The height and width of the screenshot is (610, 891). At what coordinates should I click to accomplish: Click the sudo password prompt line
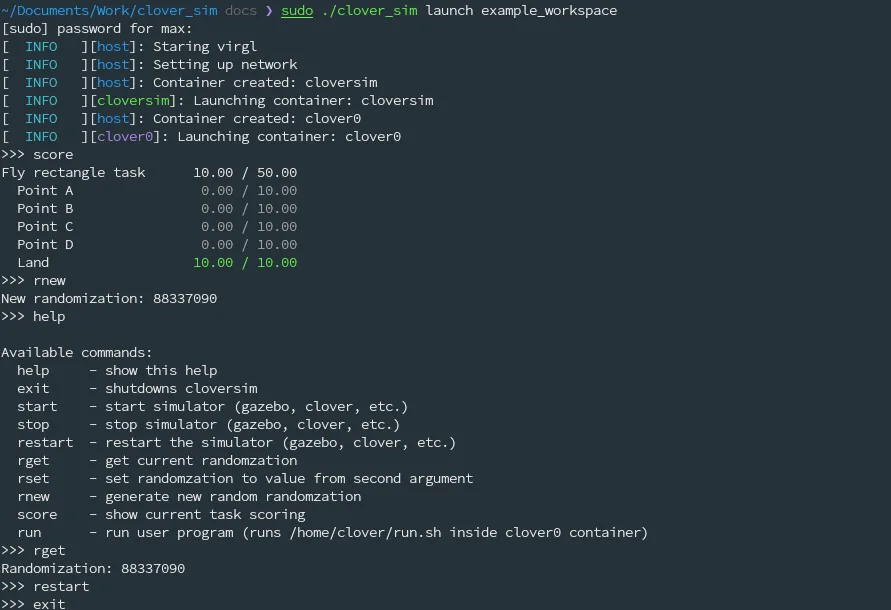coord(97,29)
